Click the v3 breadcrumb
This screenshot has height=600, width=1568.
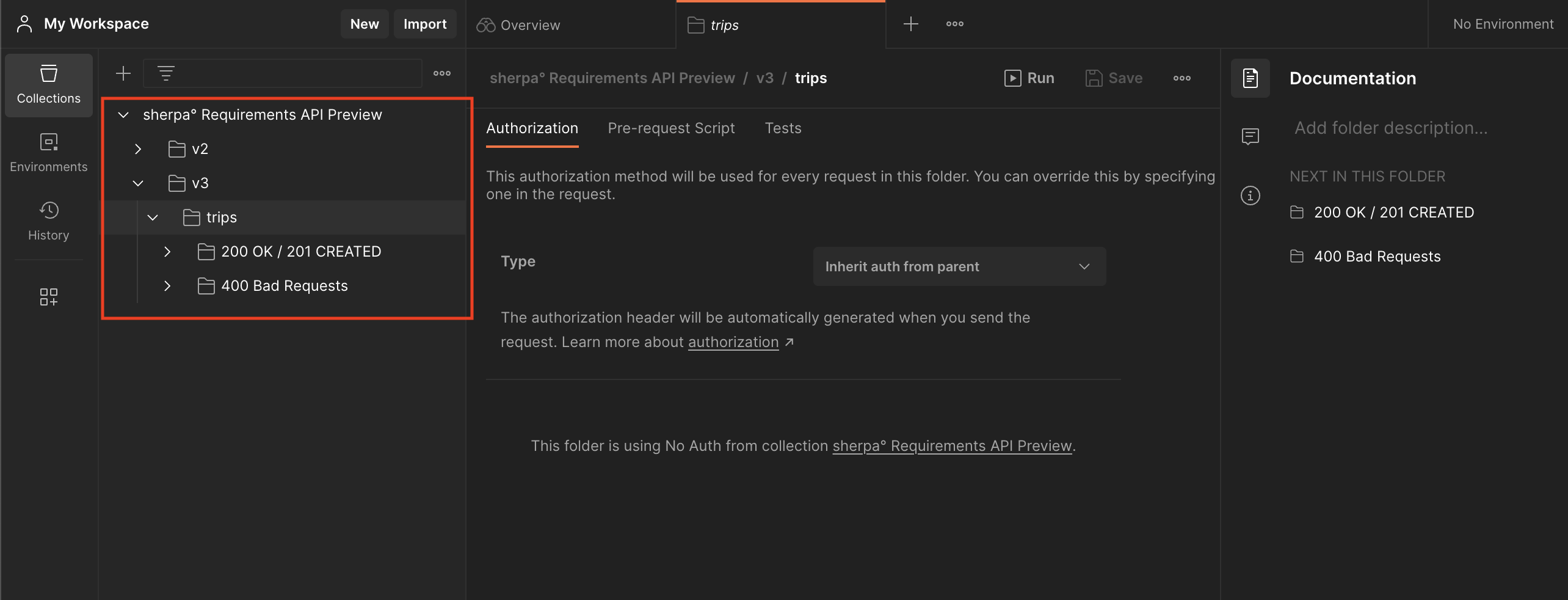coord(764,78)
